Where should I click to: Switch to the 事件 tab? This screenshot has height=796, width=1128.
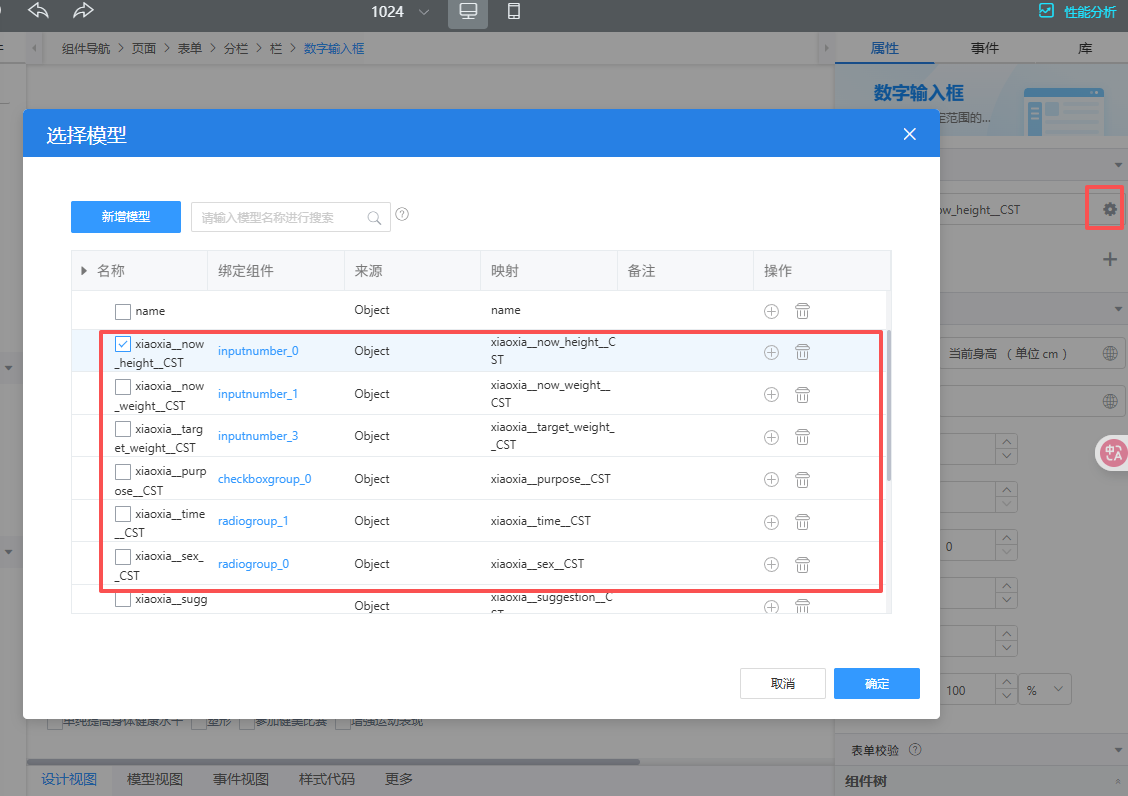point(984,48)
